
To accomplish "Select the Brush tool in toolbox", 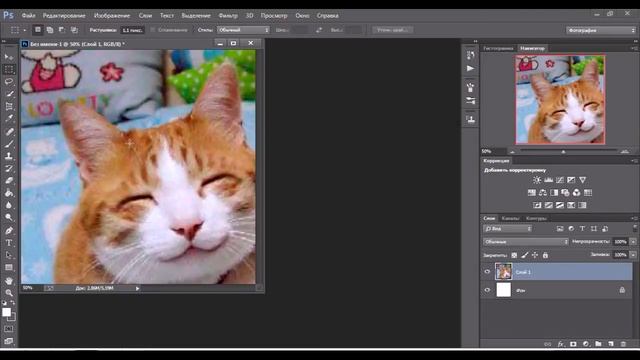I will pos(9,144).
